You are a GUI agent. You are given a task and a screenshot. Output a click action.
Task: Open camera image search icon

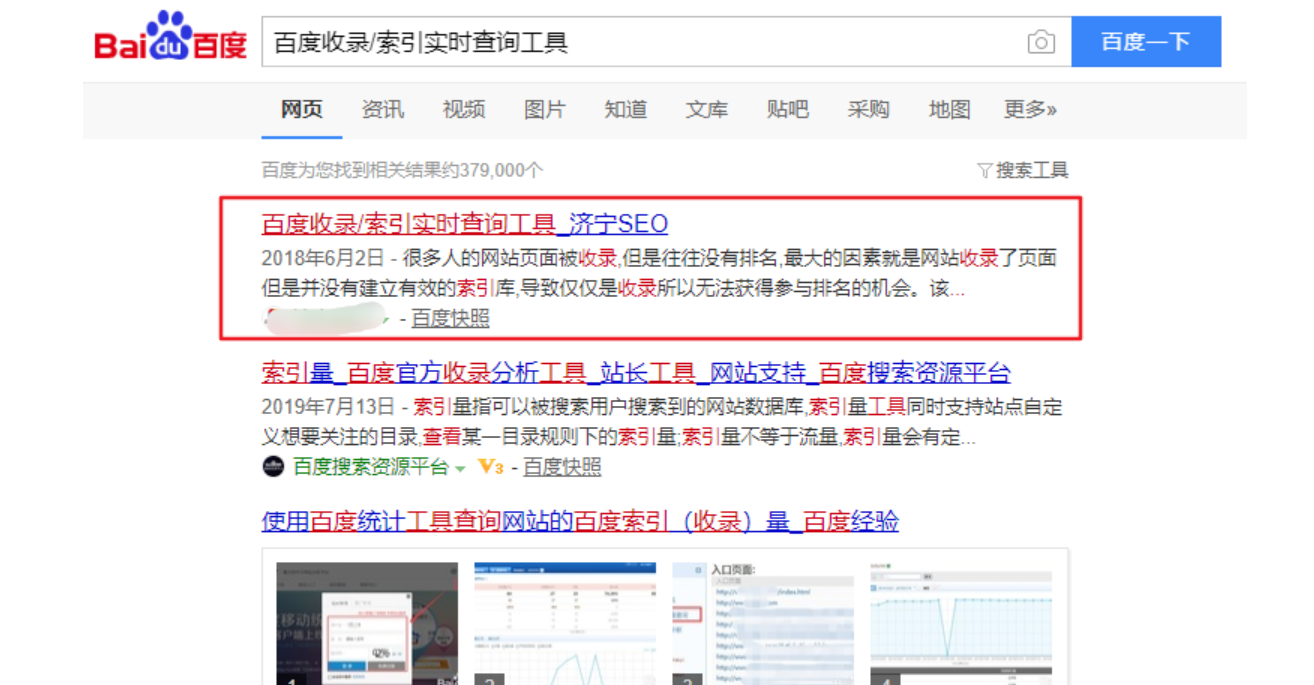(x=1041, y=42)
